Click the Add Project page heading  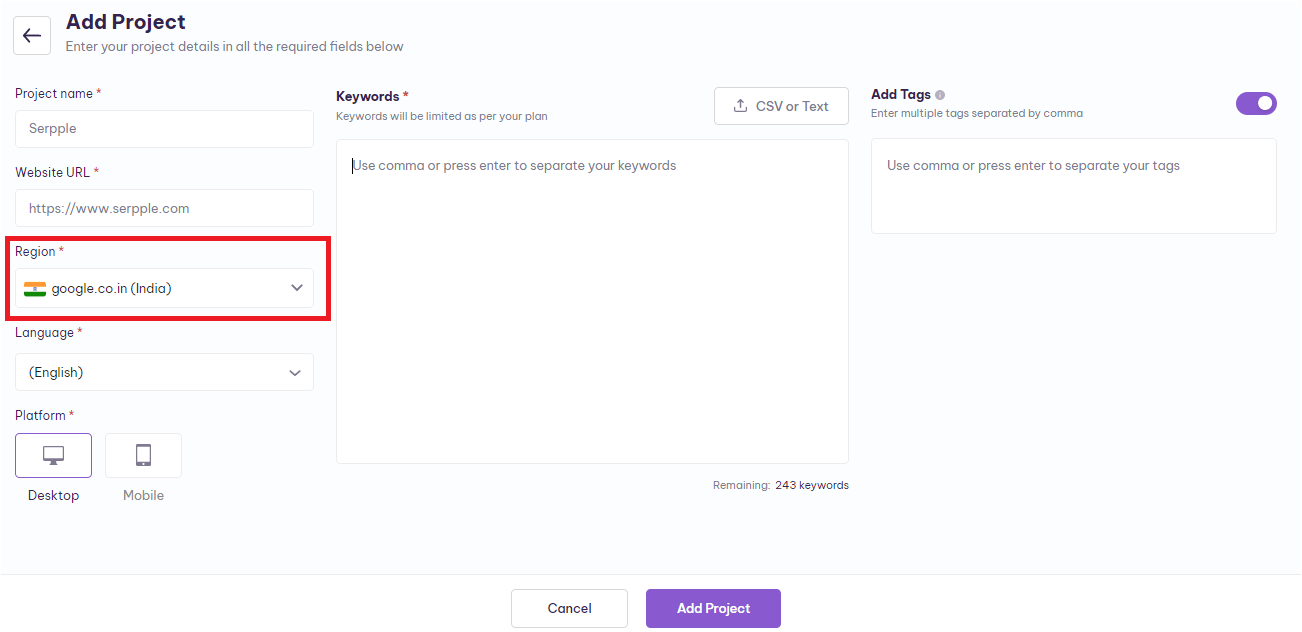126,21
